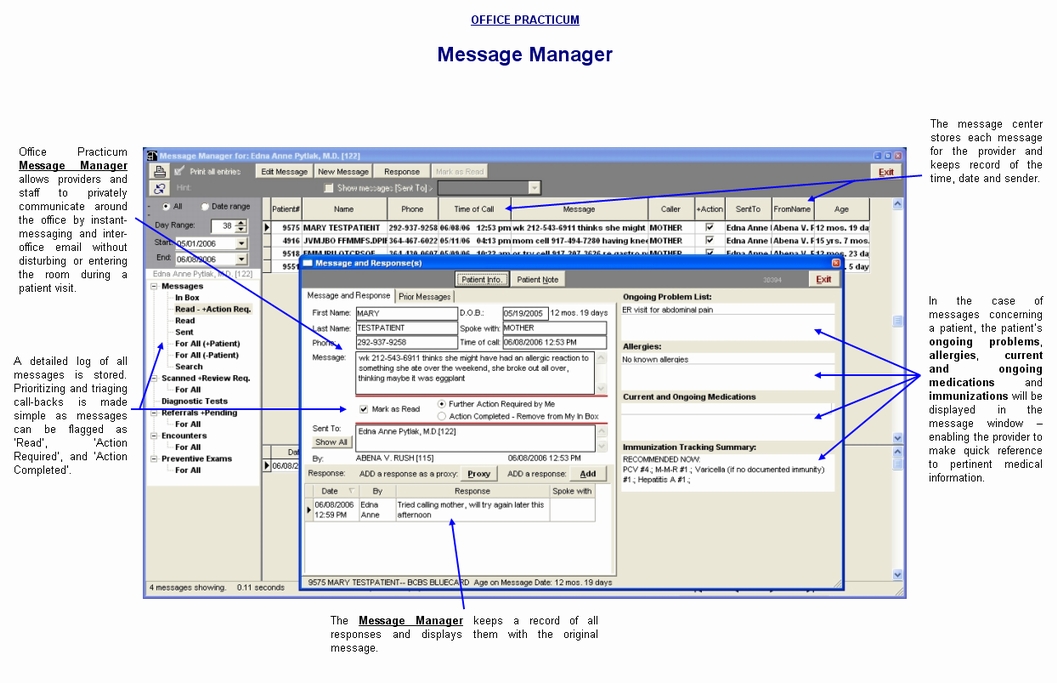Click the refresh icon below the printer
Image resolution: width=1057 pixels, height=683 pixels.
159,188
